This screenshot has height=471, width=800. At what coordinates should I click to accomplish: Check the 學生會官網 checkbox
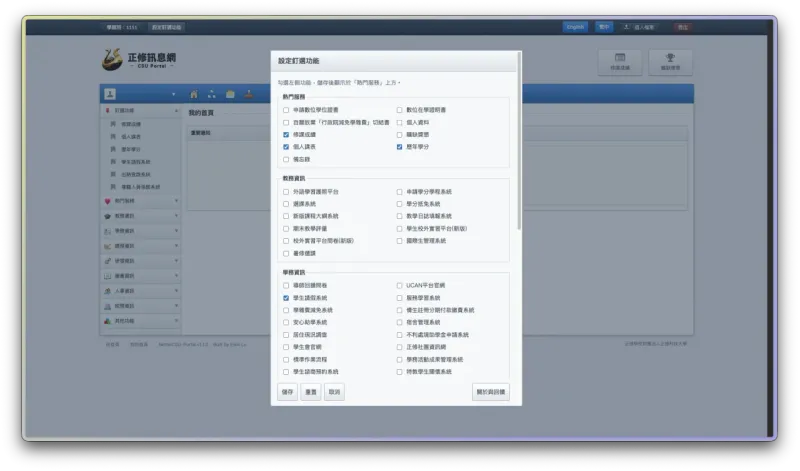[286, 347]
